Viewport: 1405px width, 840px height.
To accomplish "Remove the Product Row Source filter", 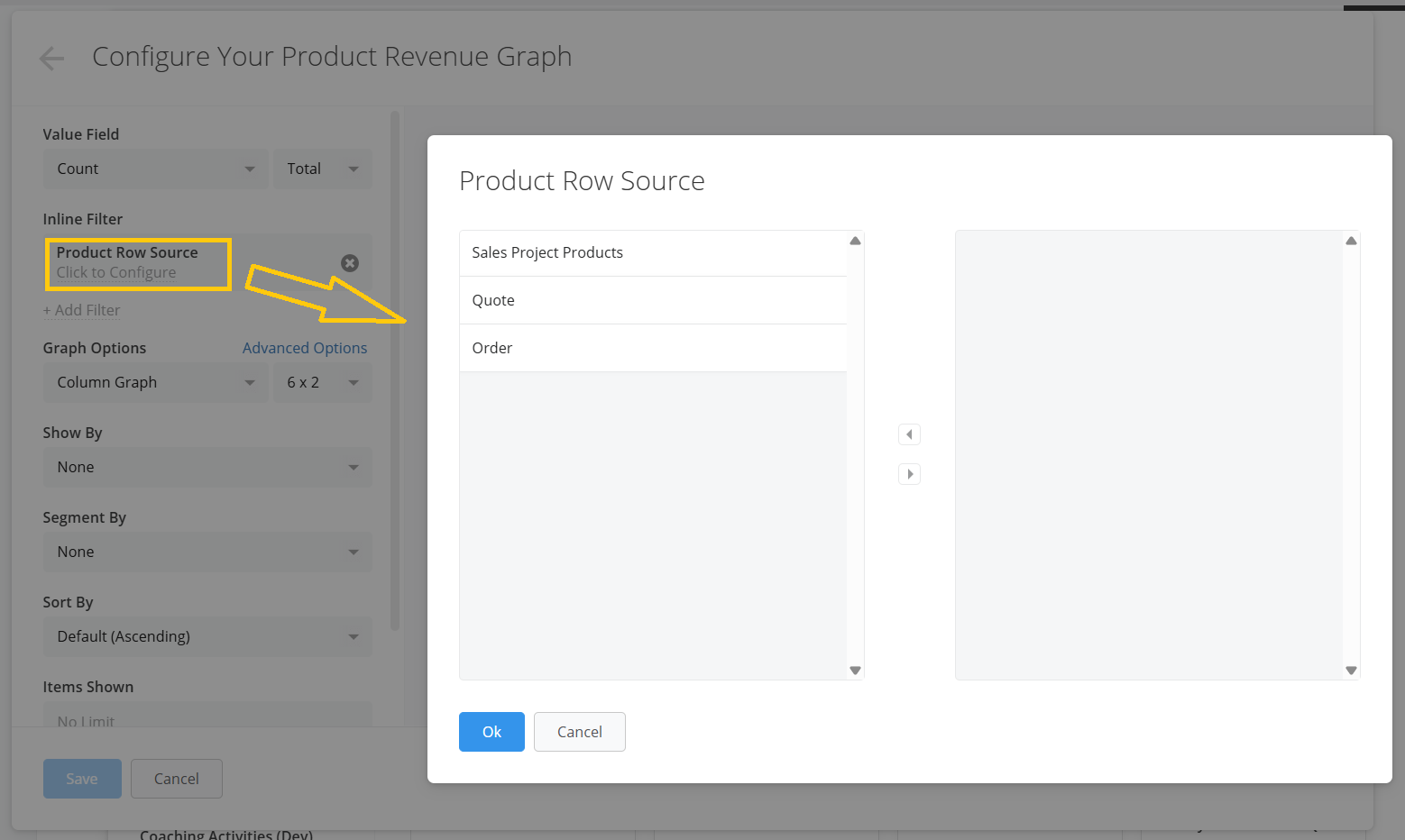I will [x=350, y=263].
